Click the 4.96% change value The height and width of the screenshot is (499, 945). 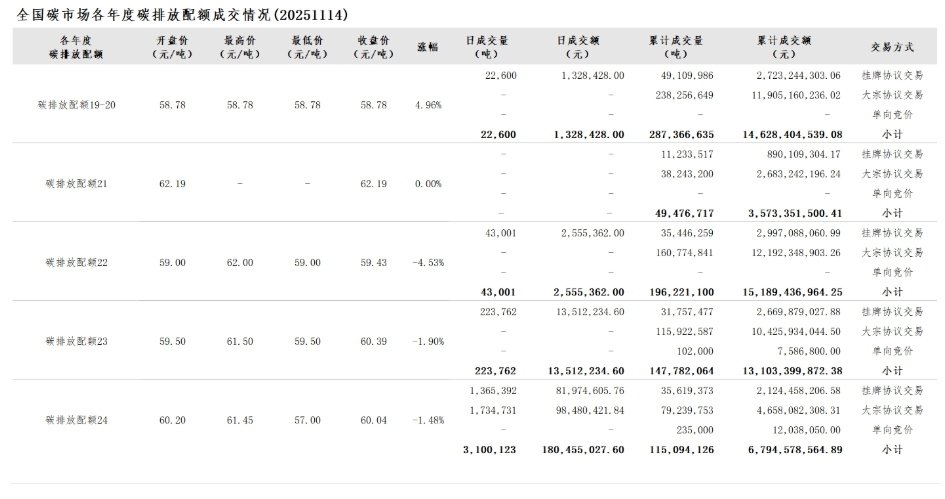[427, 105]
